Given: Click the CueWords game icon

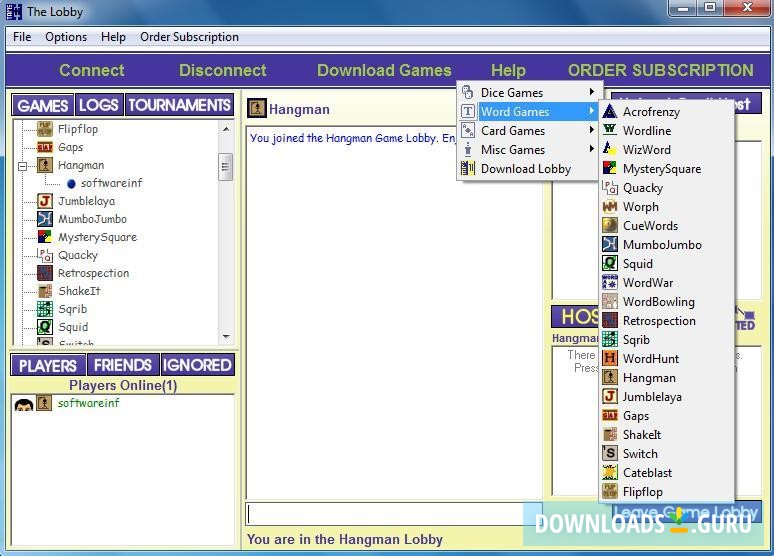Looking at the screenshot, I should point(610,226).
